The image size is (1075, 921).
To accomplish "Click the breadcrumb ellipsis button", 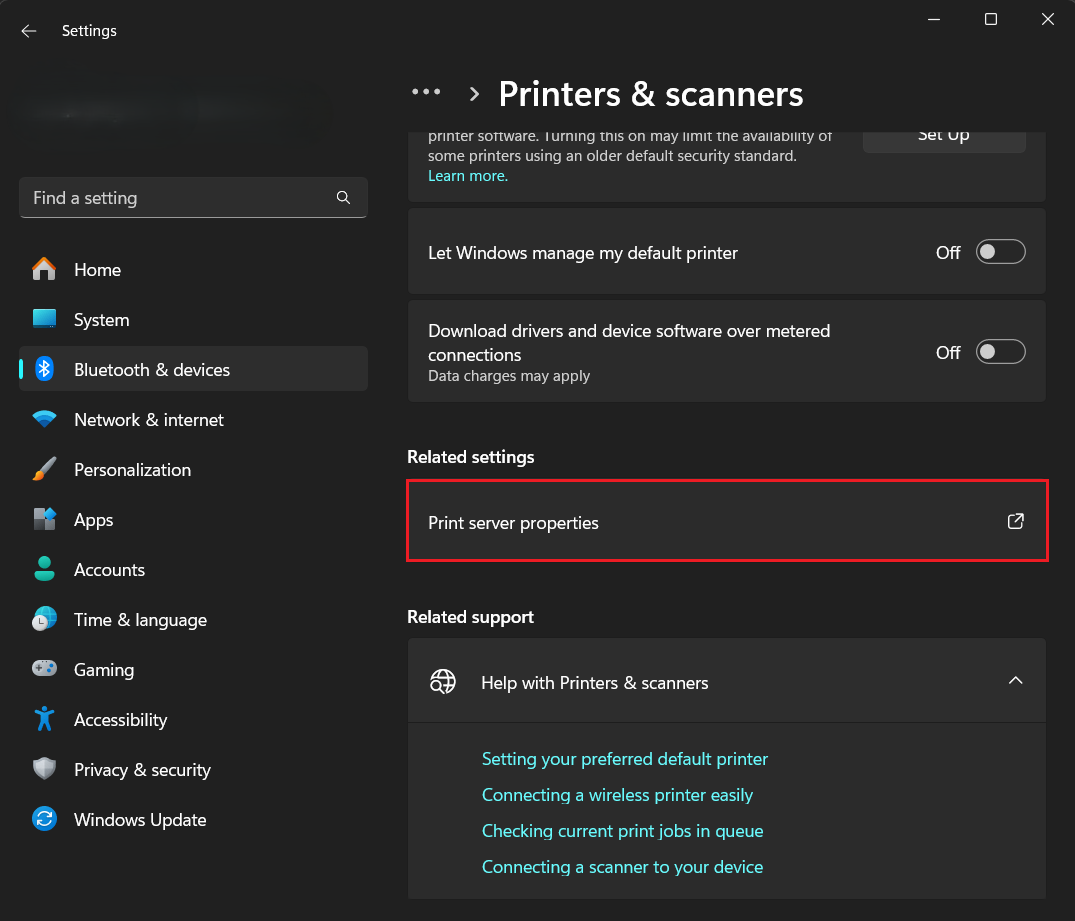I will coord(426,92).
